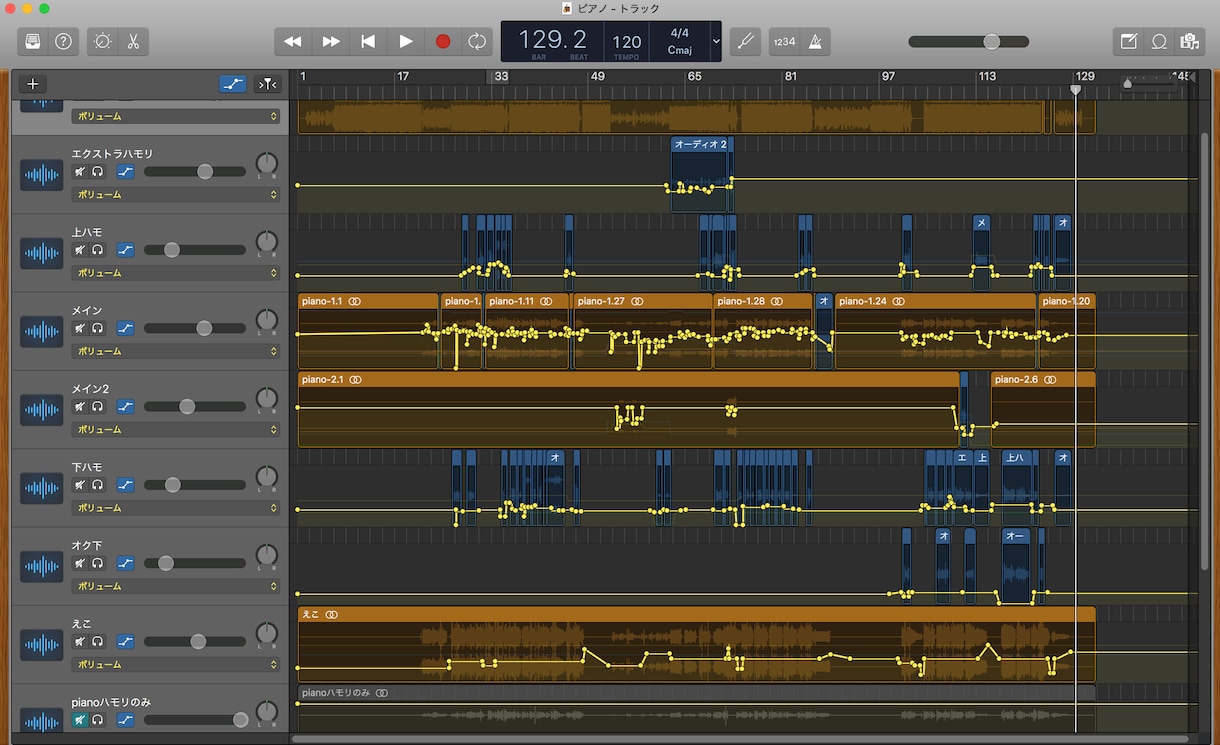The height and width of the screenshot is (745, 1220).
Task: Mute the エクストラハモリ track
Action: pos(80,172)
